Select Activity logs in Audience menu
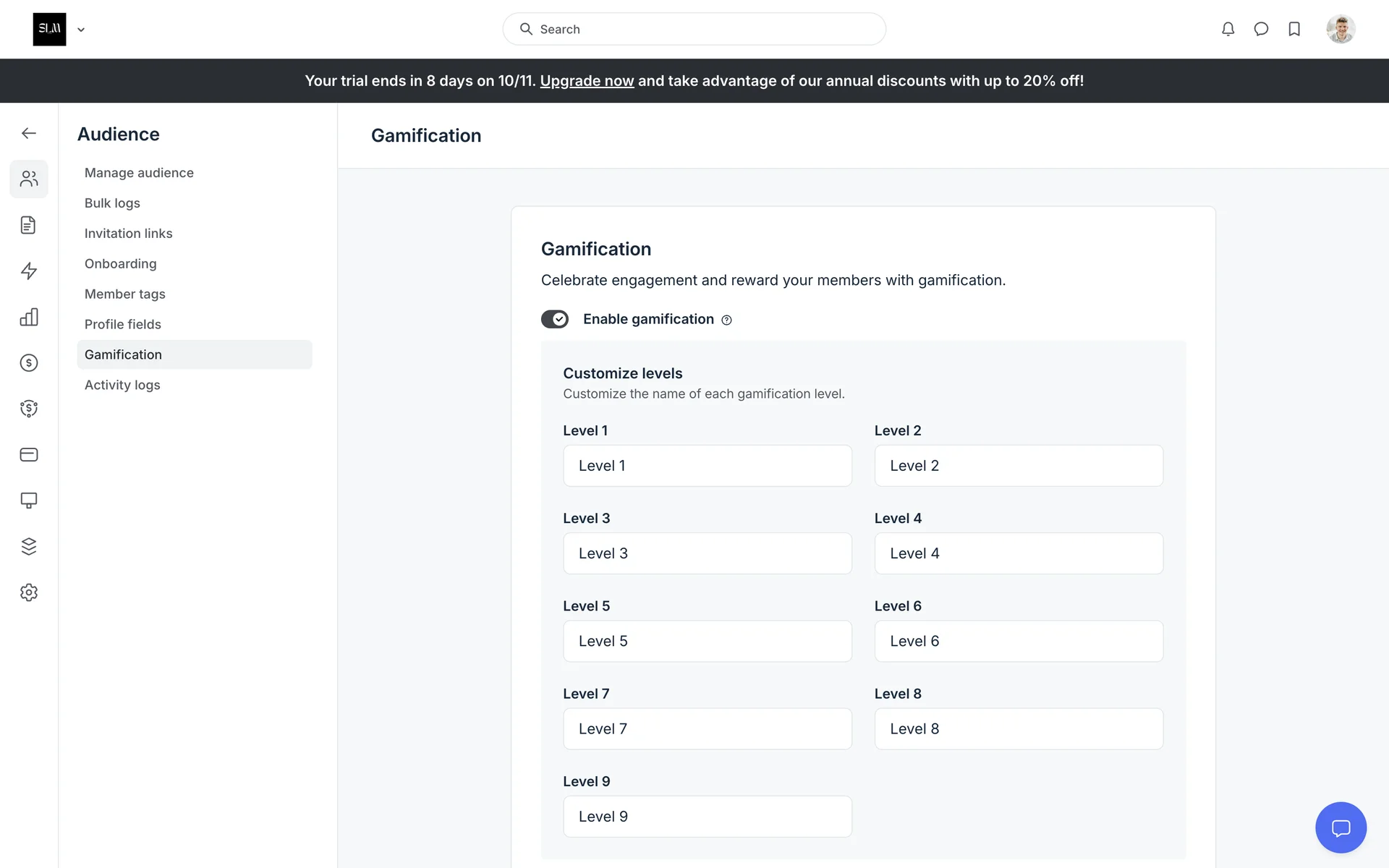The image size is (1389, 868). click(x=122, y=386)
